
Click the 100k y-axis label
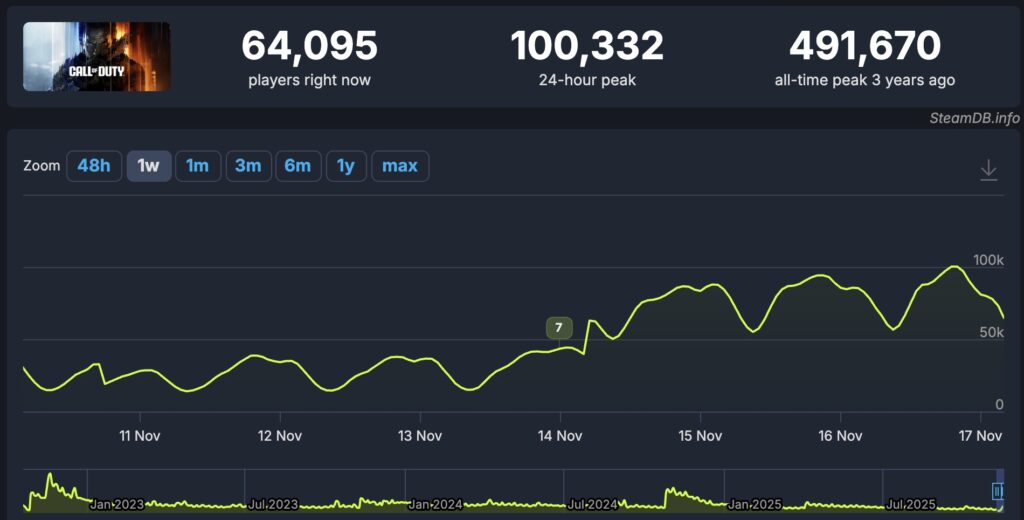(988, 260)
